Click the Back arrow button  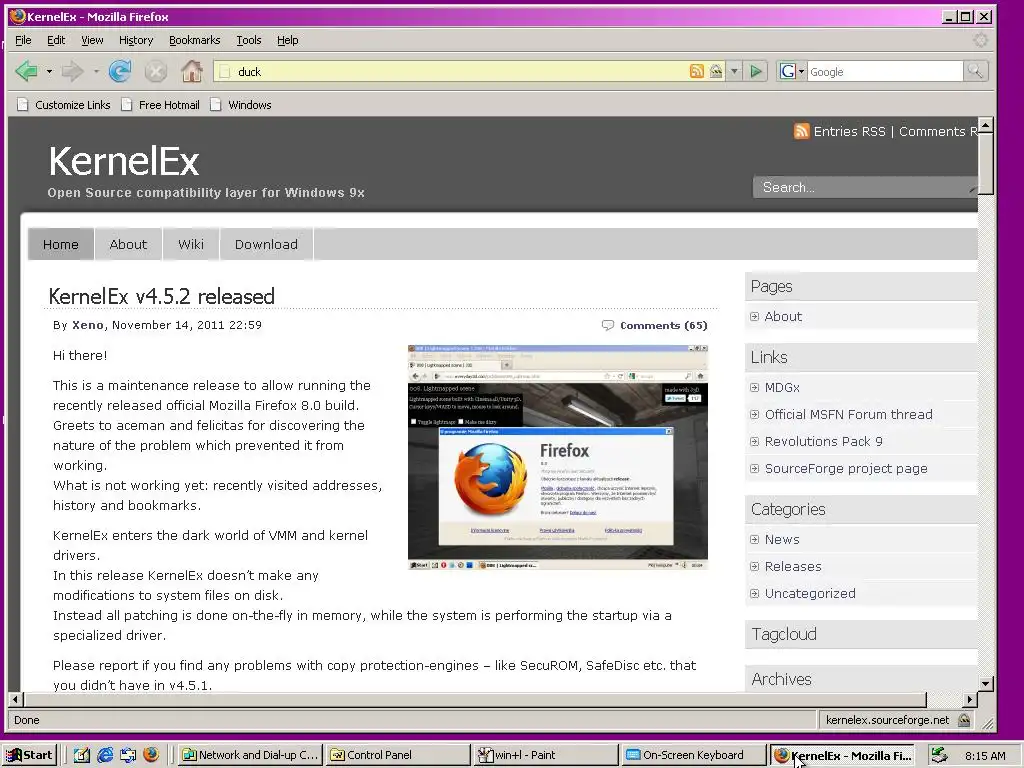pyautogui.click(x=27, y=71)
